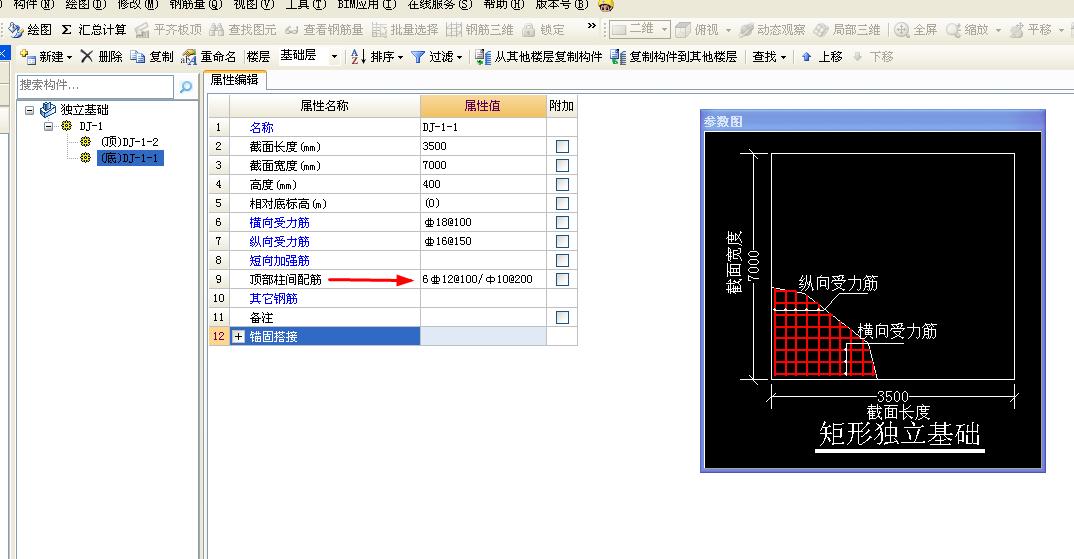
Task: Click 重命名 rename icon
Action: click(188, 57)
